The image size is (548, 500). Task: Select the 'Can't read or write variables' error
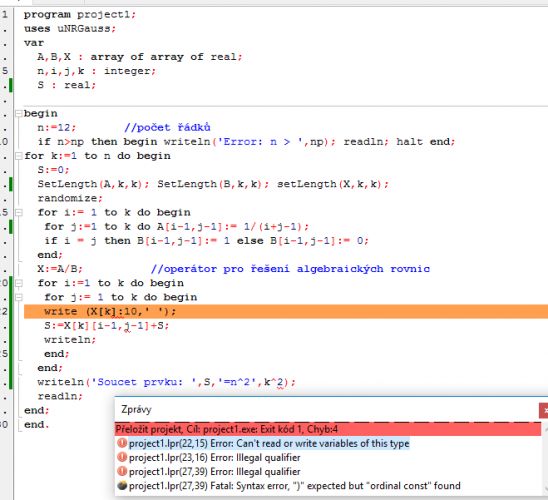tap(269, 443)
